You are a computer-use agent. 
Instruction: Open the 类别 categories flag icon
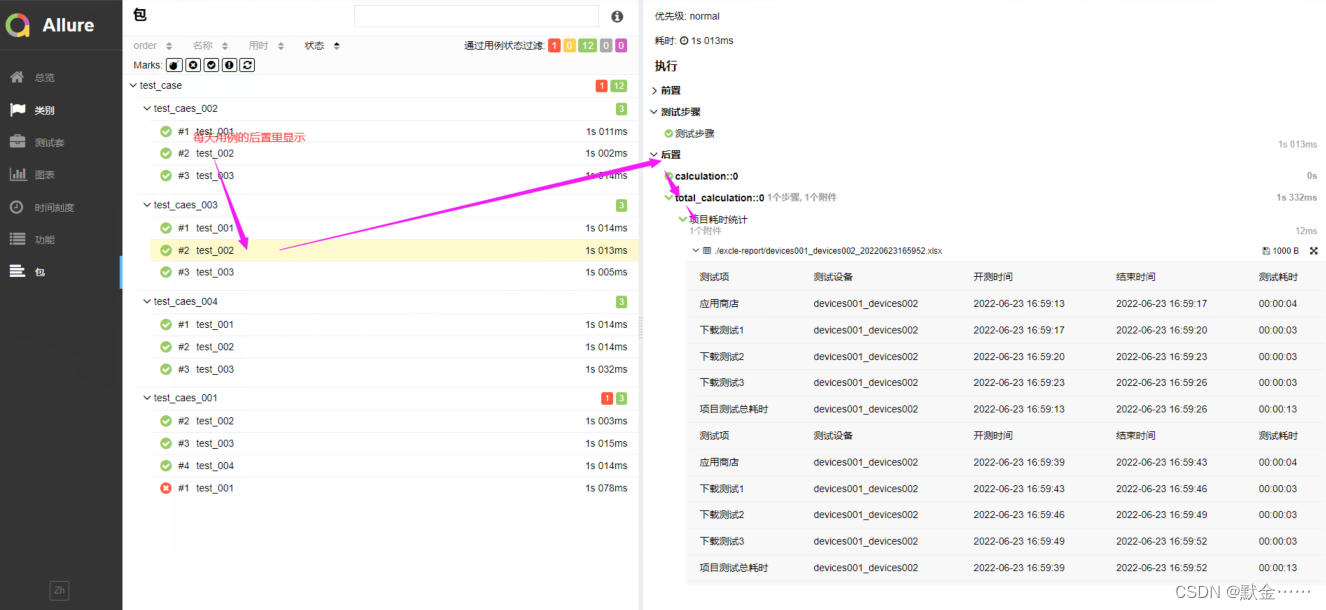click(17, 110)
